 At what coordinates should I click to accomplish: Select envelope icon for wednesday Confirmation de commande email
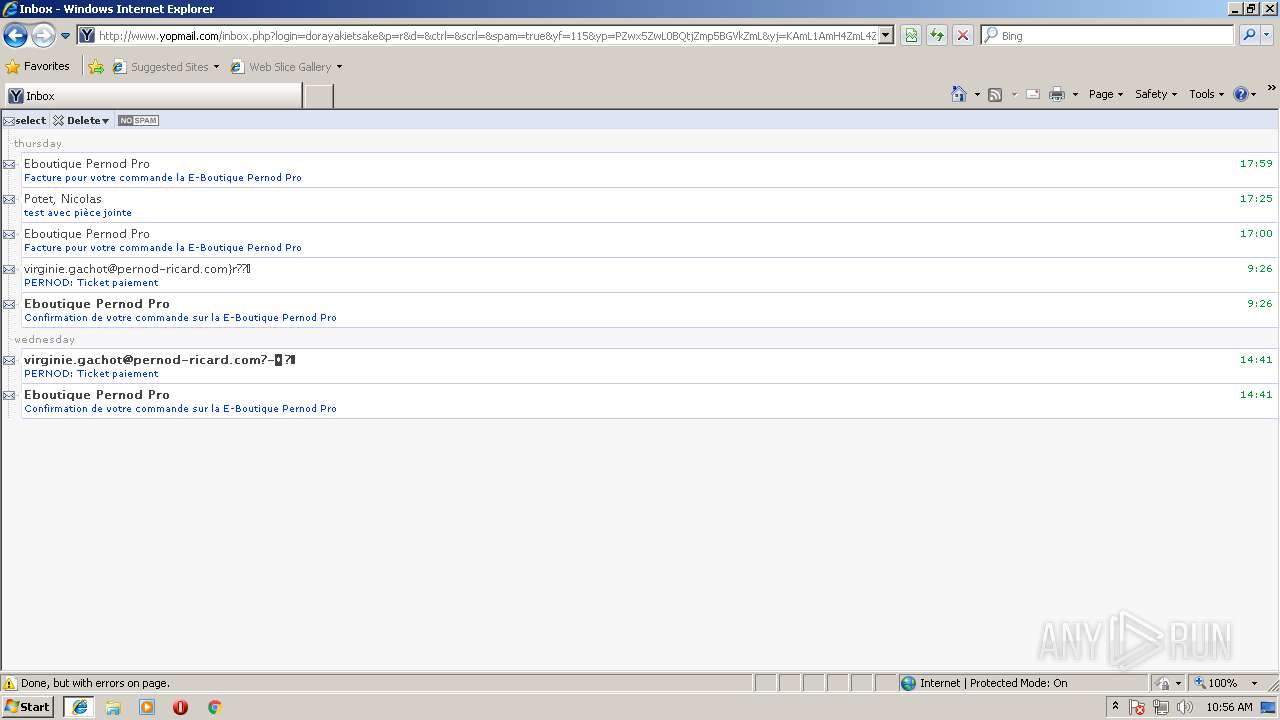click(9, 395)
